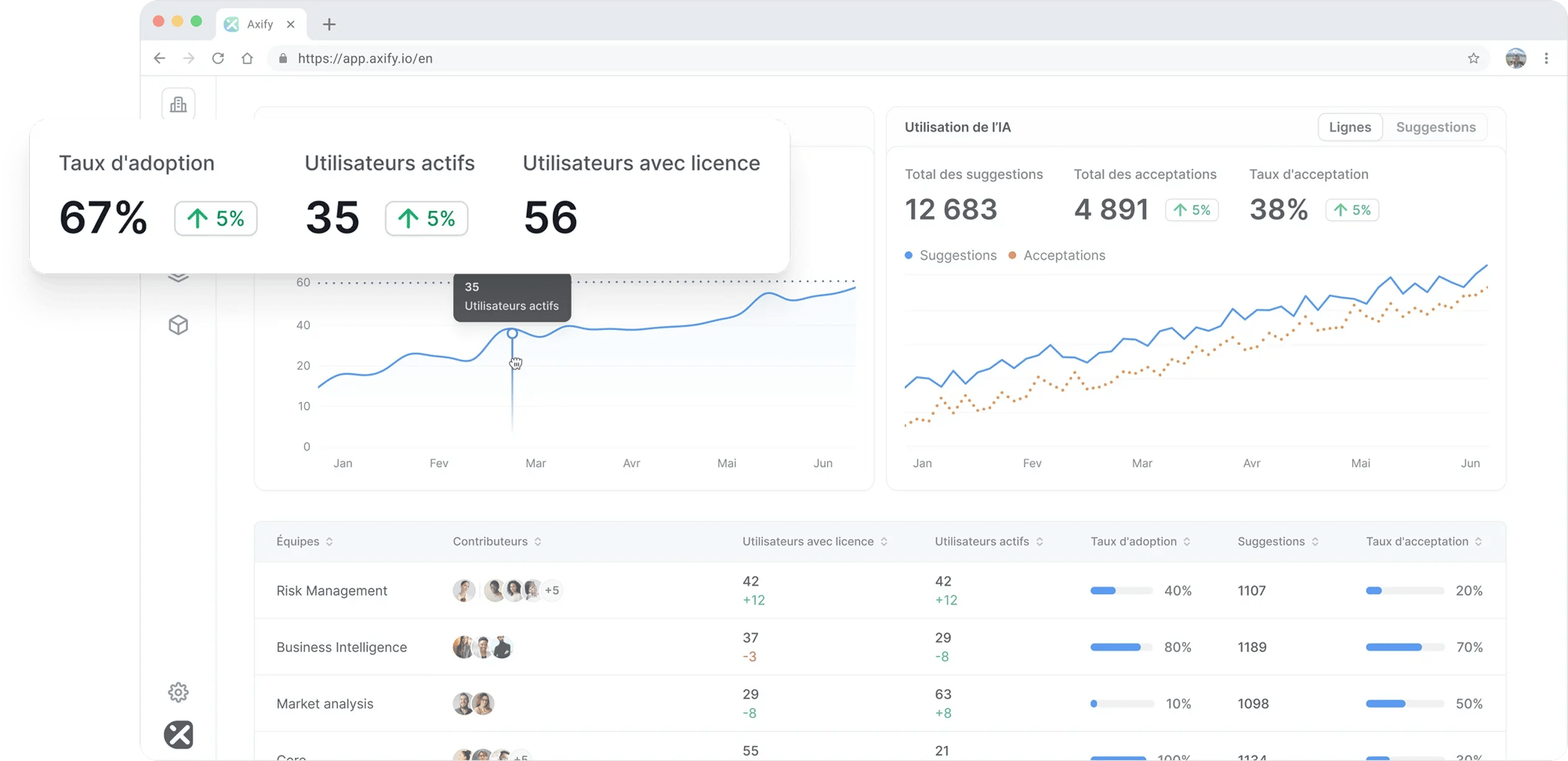Open the Risk Management team row
The width and height of the screenshot is (1568, 761).
(332, 591)
